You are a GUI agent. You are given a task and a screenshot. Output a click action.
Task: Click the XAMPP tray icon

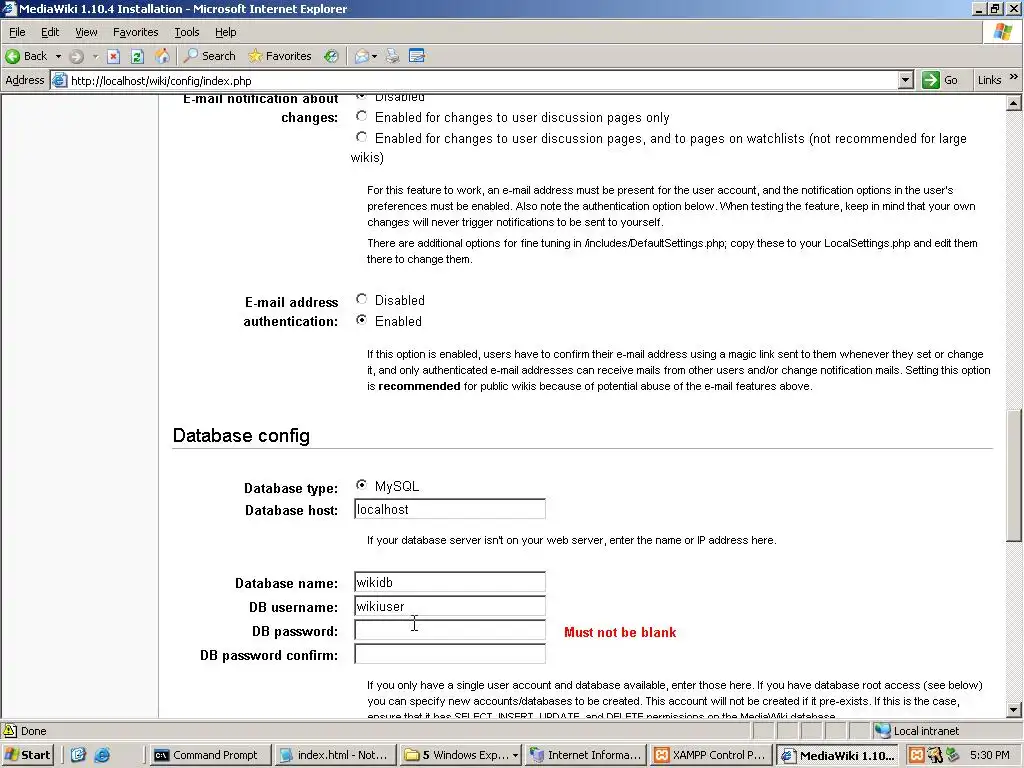click(917, 755)
